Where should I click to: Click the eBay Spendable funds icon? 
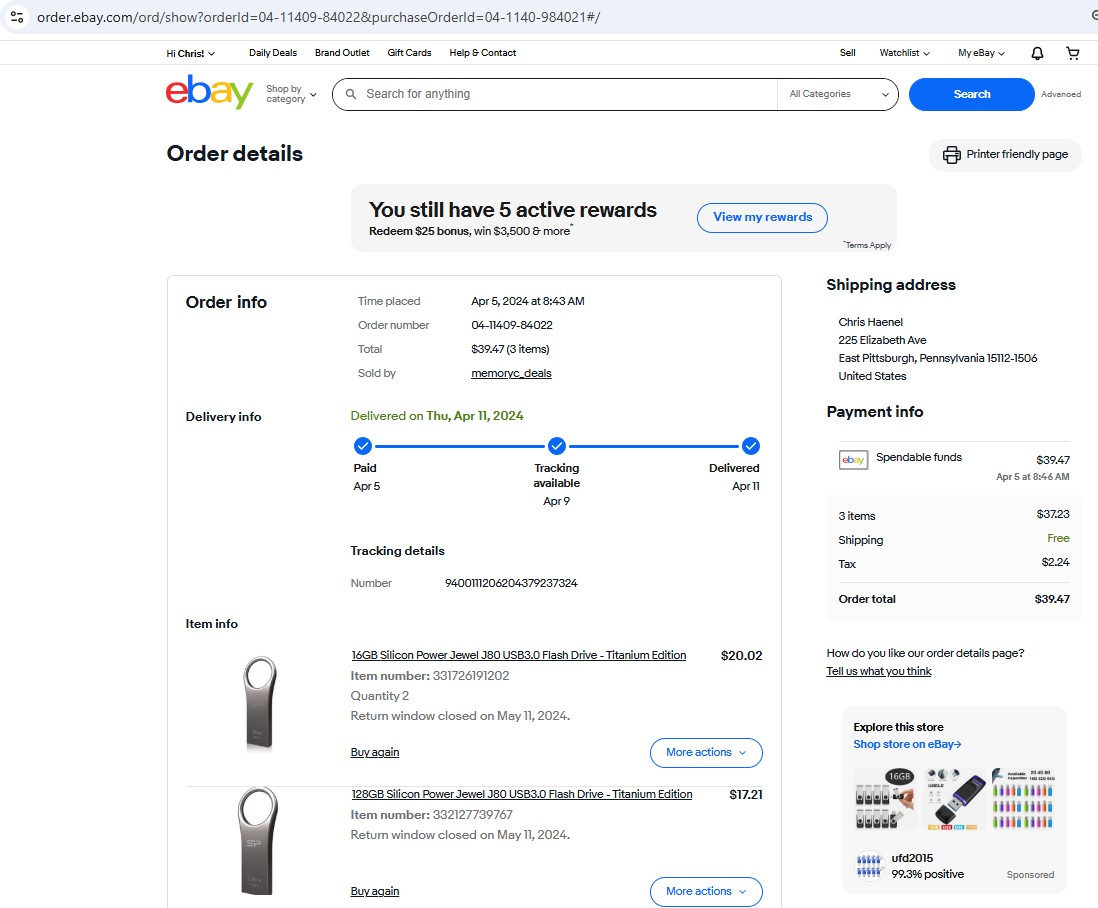pos(853,459)
